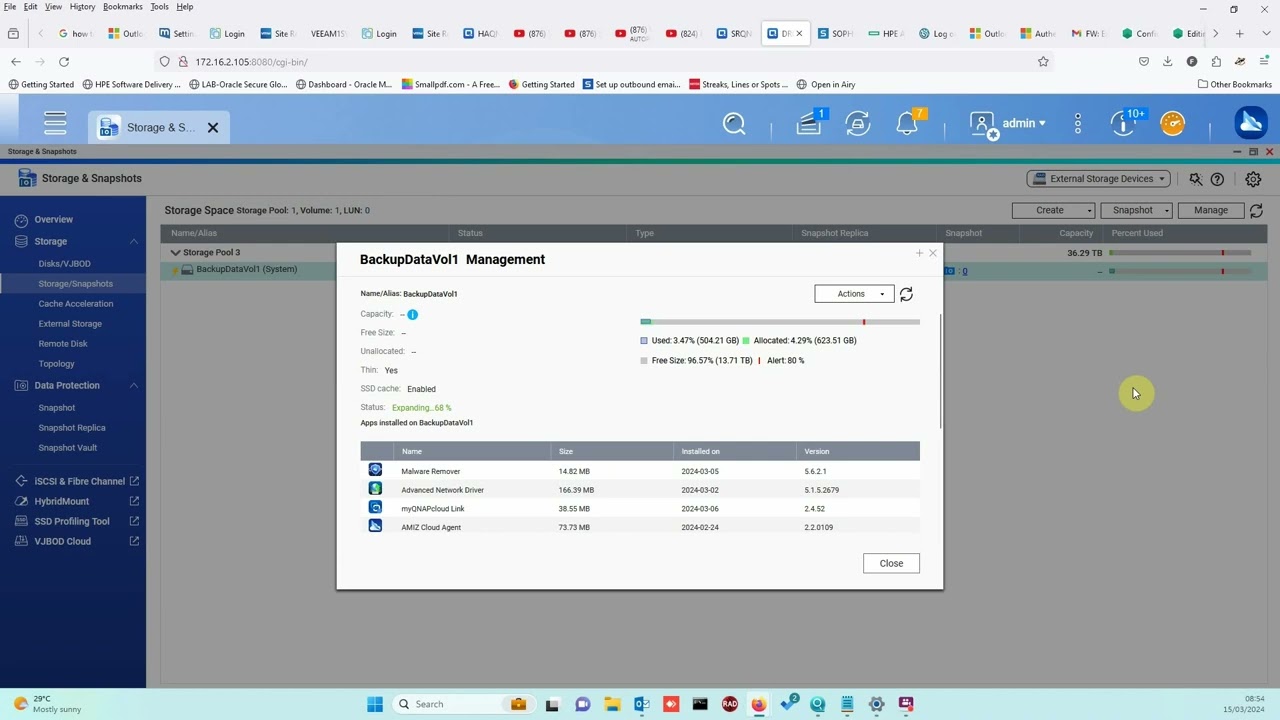This screenshot has width=1280, height=720.
Task: Reload the Firefox page
Action: coord(64,61)
